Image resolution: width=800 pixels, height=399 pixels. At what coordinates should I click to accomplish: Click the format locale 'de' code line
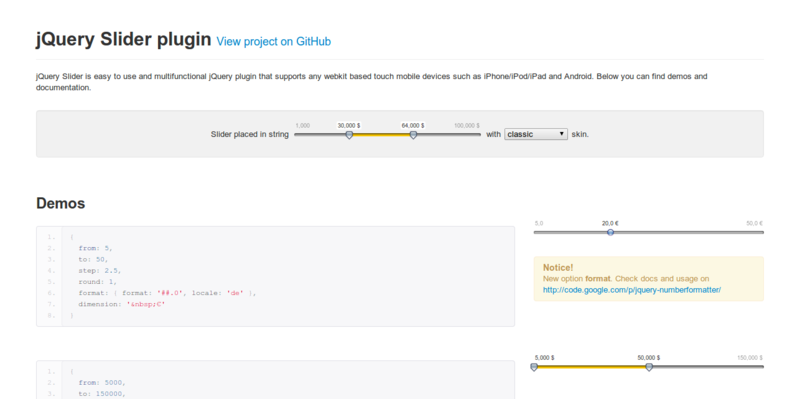point(167,293)
